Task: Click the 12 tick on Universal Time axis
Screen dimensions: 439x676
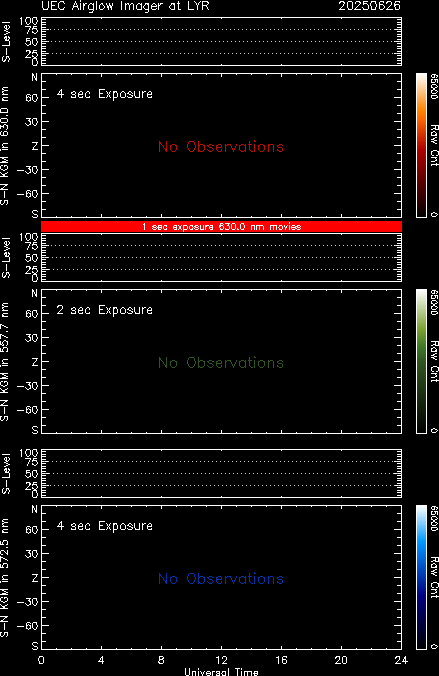Action: pyautogui.click(x=221, y=660)
